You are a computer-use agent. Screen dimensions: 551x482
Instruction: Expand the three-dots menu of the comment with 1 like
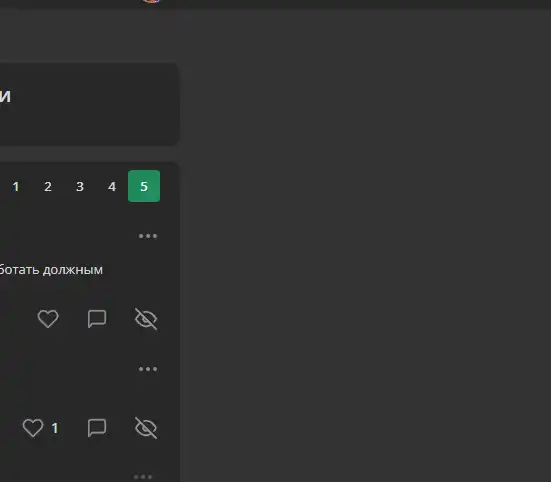pyautogui.click(x=148, y=369)
